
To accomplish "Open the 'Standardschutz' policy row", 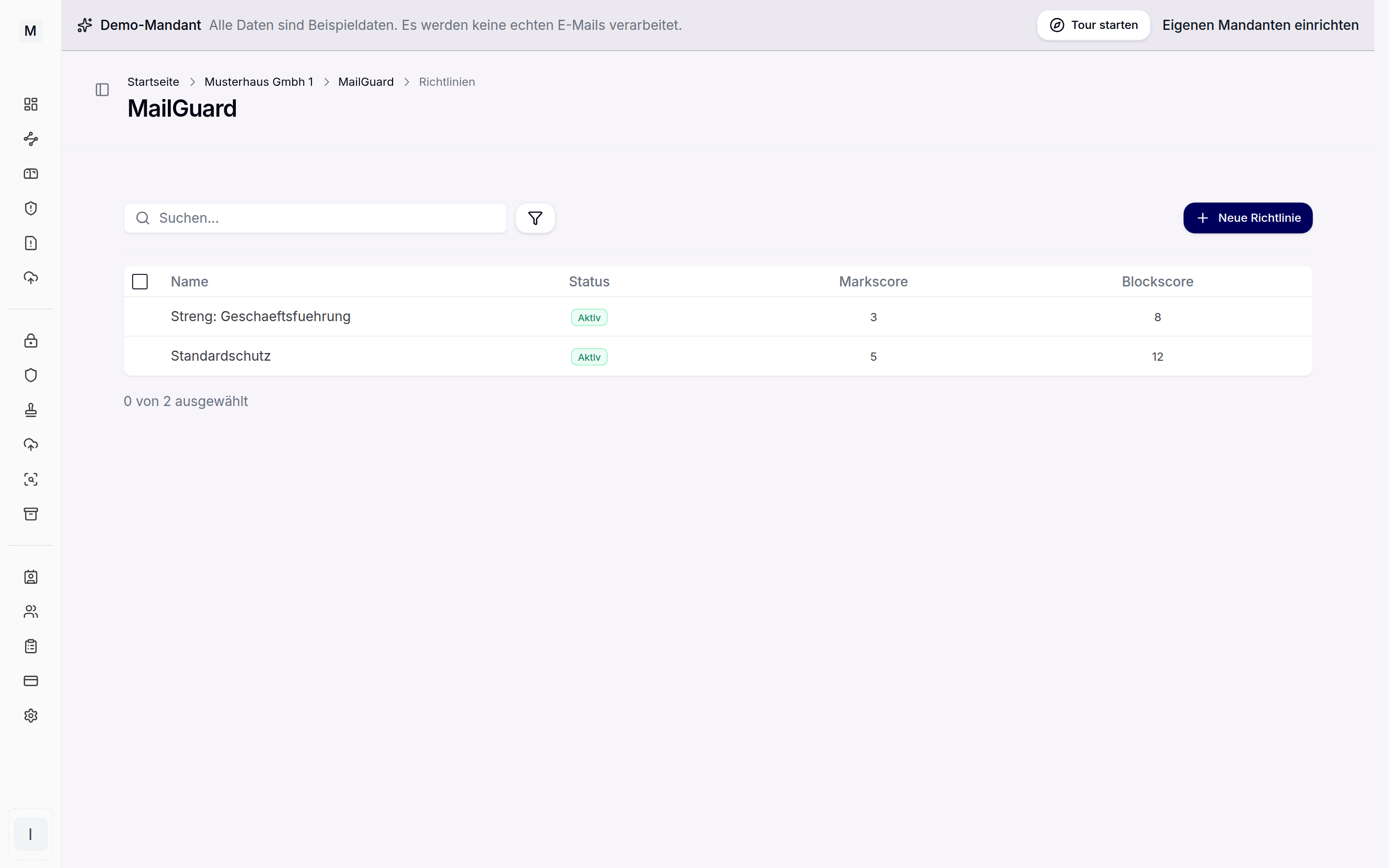I will click(718, 356).
